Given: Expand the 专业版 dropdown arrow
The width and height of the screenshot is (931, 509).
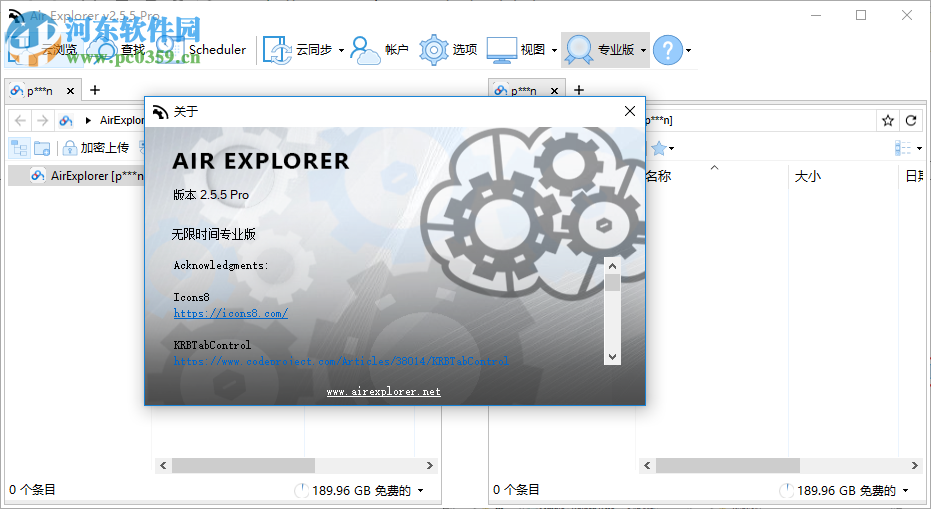Looking at the screenshot, I should pos(643,50).
